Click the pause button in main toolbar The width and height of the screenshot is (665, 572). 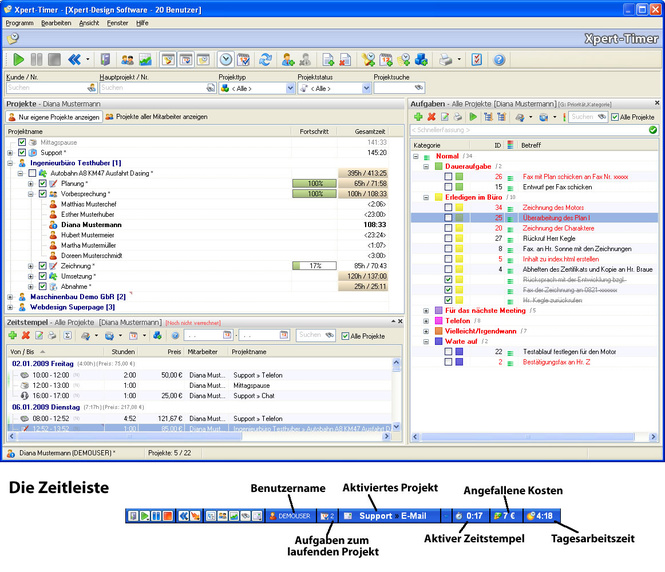click(36, 60)
